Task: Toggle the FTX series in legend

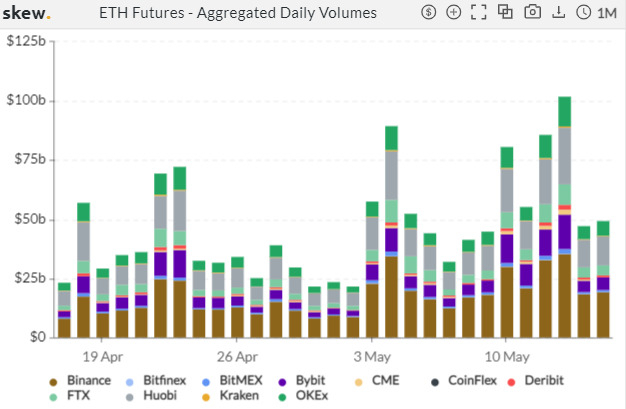Action: tap(69, 396)
